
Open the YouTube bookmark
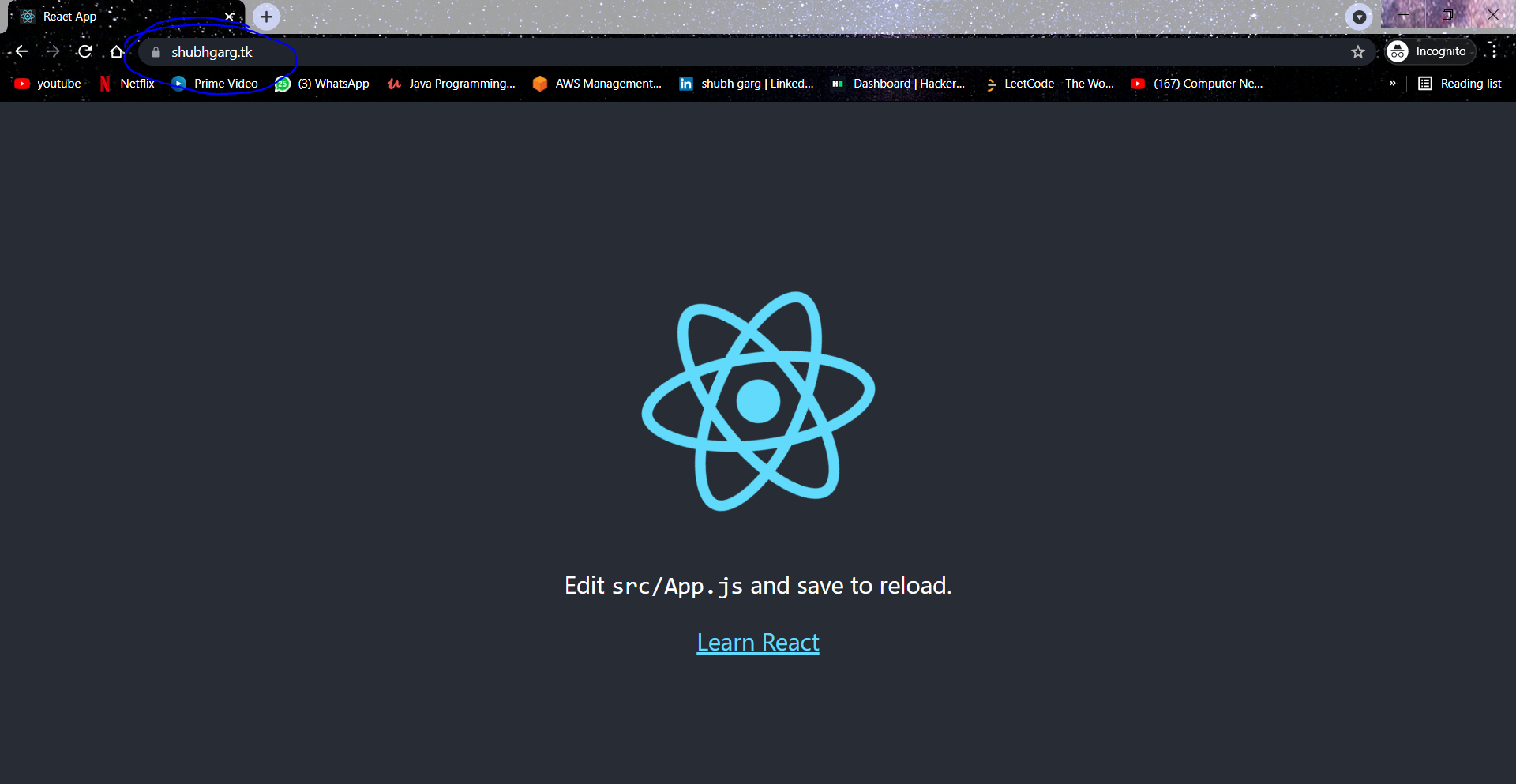click(46, 84)
